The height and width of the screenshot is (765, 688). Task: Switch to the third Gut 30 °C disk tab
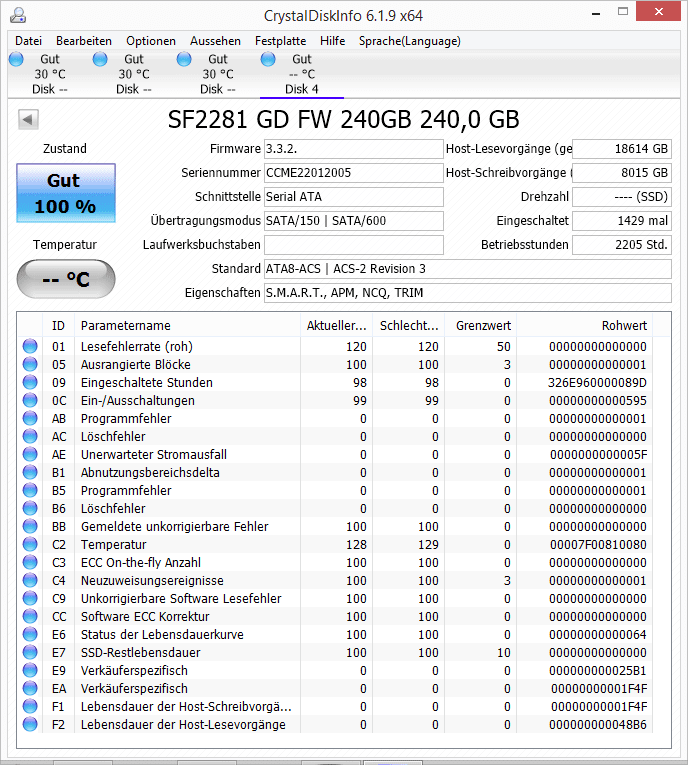(x=218, y=74)
